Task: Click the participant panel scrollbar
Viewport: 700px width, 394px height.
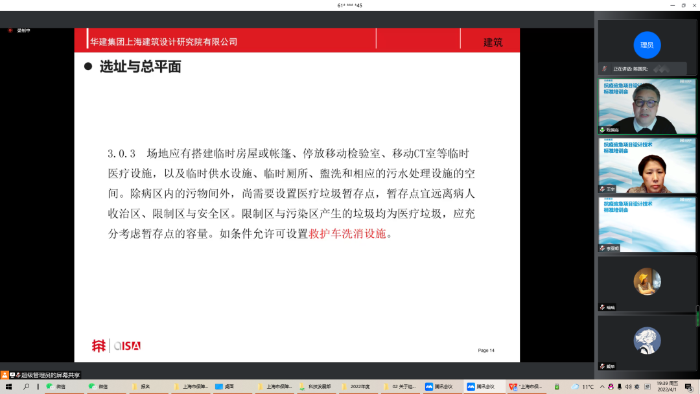Action: (698, 315)
